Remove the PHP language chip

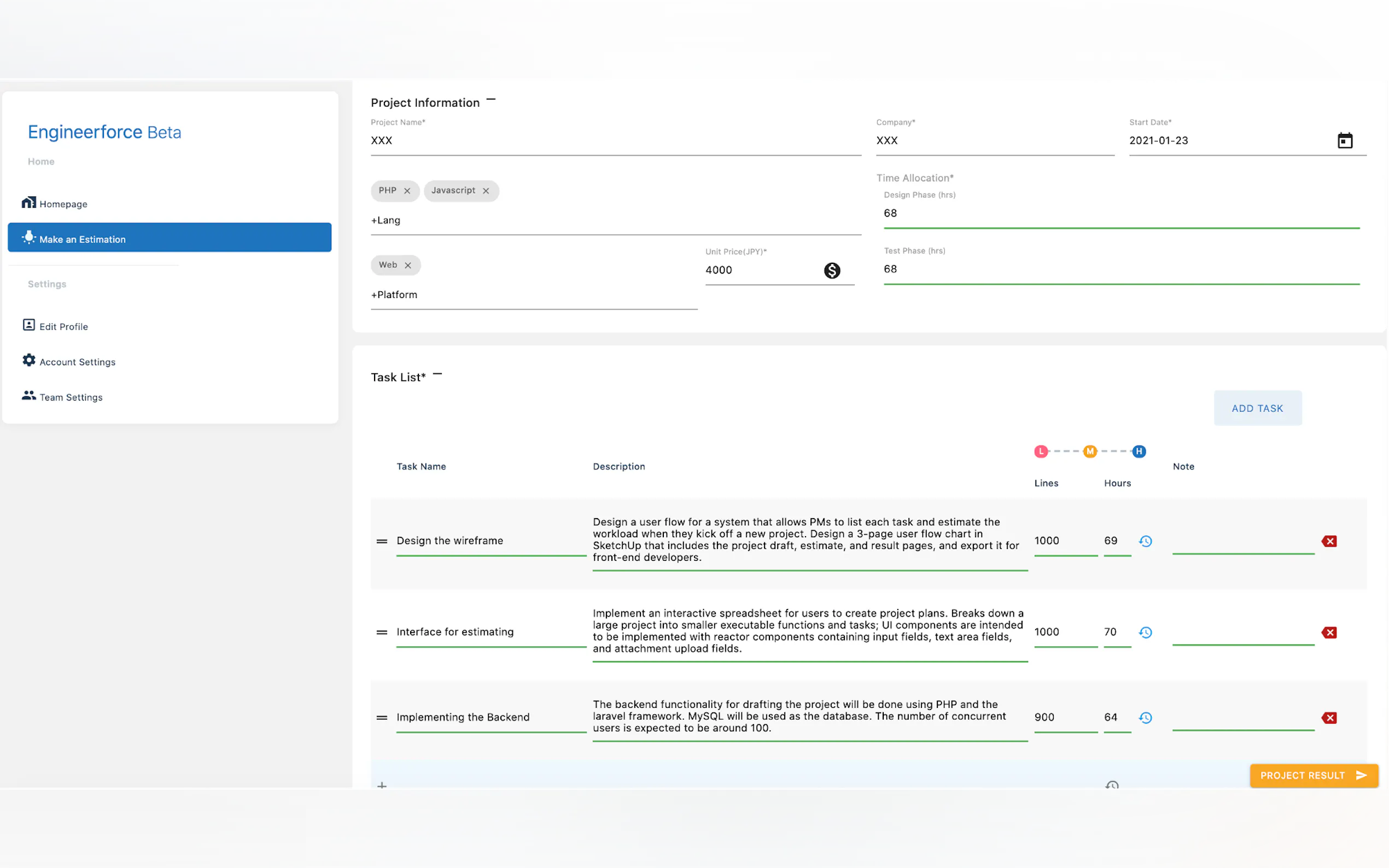(x=407, y=191)
